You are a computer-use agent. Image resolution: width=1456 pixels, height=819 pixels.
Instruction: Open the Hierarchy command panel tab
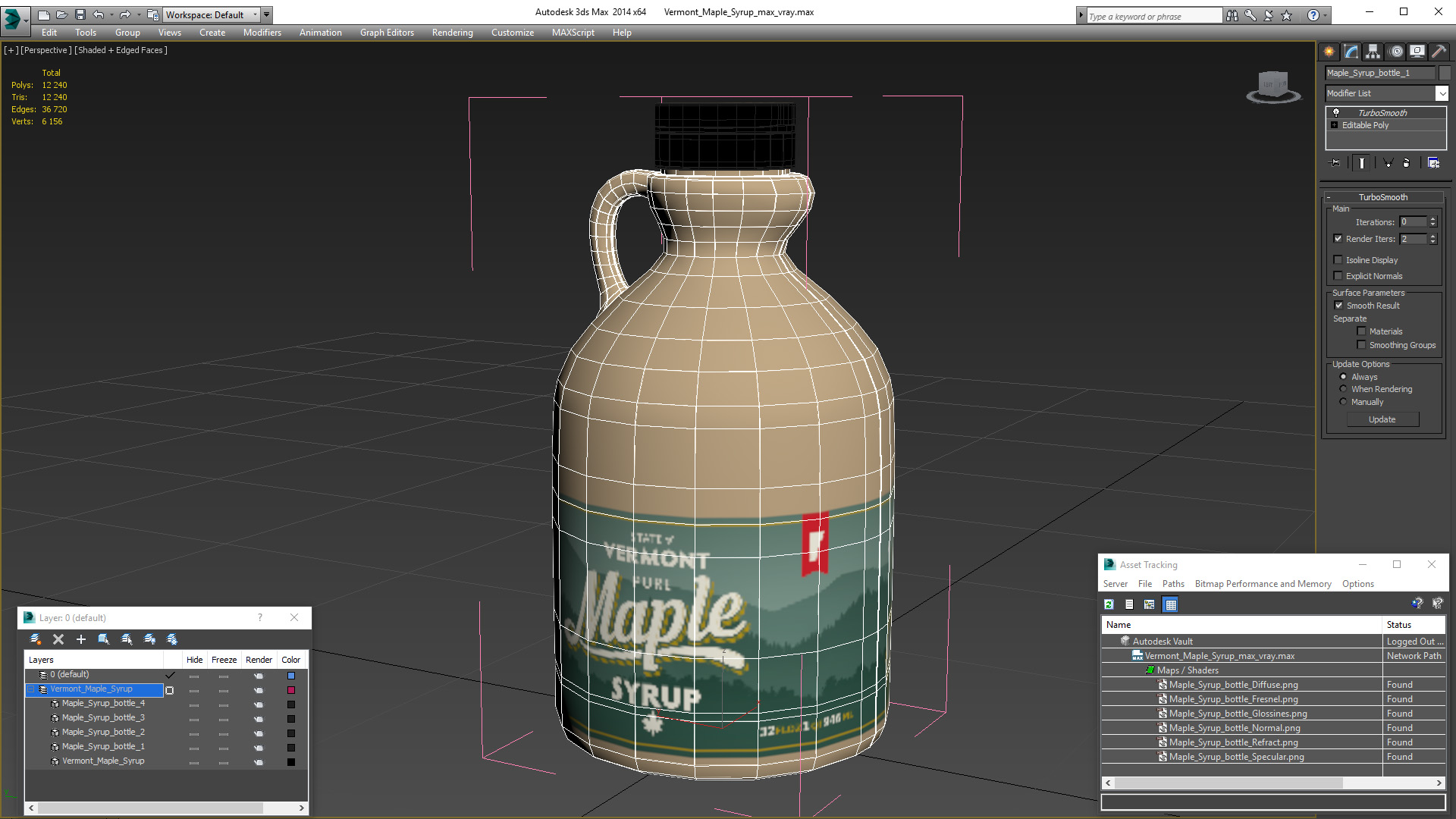point(1373,52)
